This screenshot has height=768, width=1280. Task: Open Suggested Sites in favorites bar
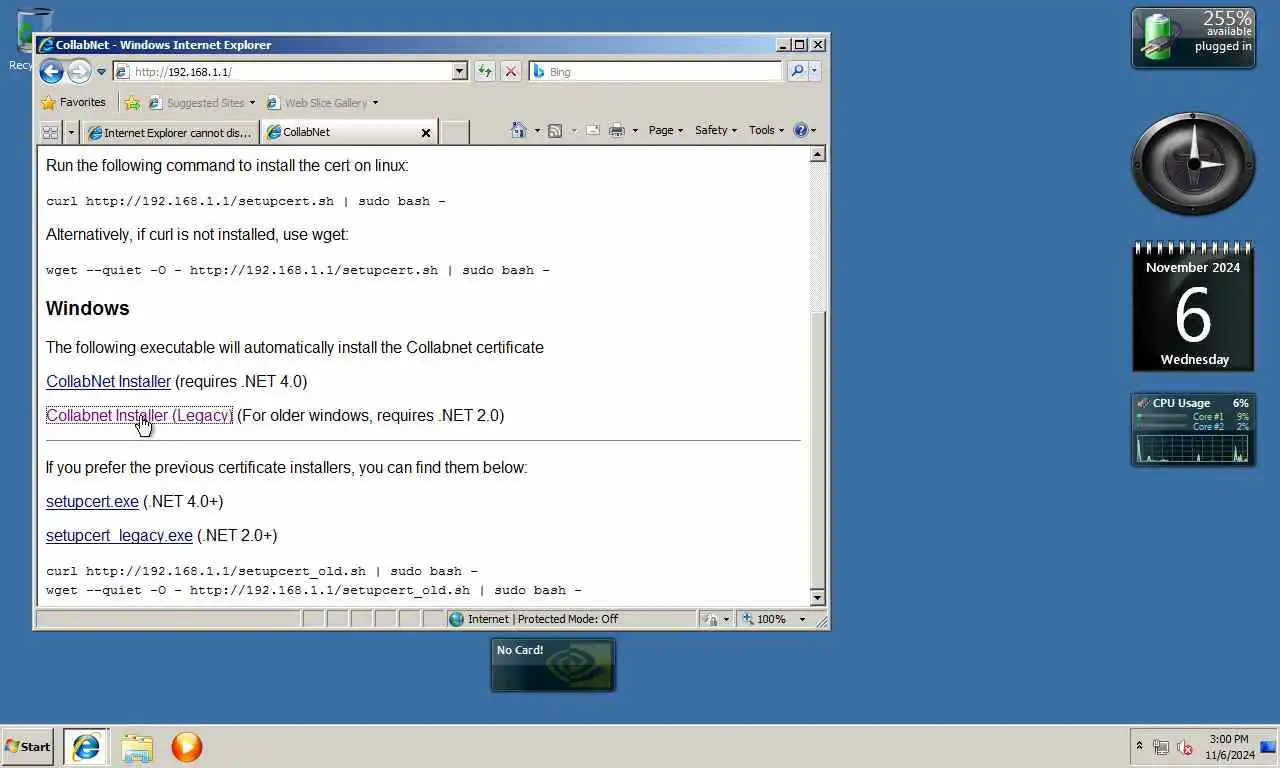[201, 102]
